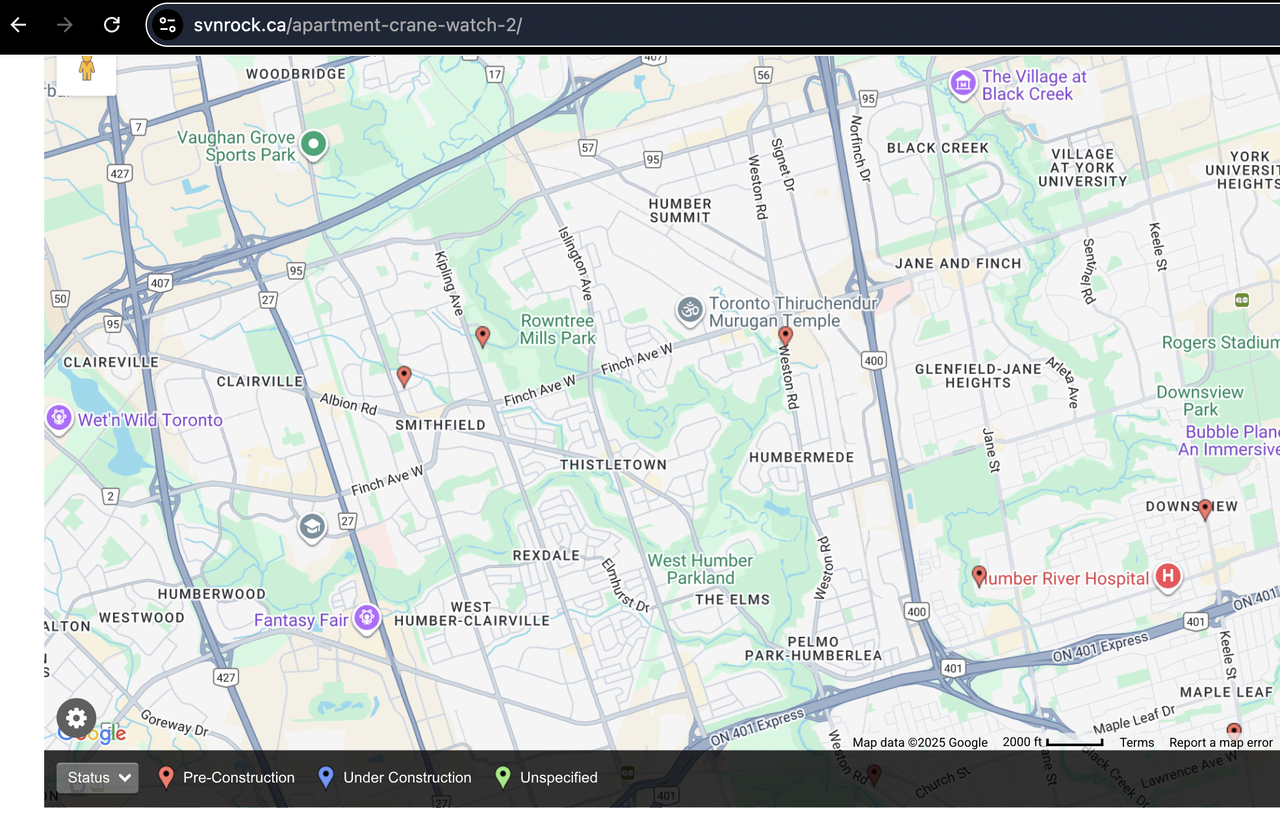Image resolution: width=1280 pixels, height=817 pixels.
Task: Toggle the Unspecified legend filter
Action: coord(546,777)
